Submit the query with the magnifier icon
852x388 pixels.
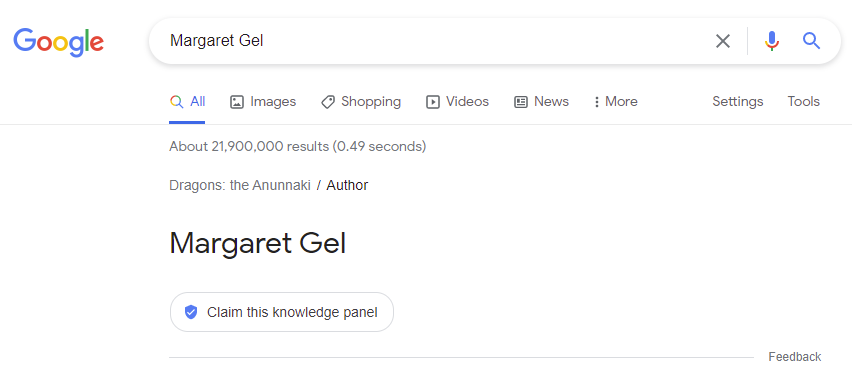(811, 41)
